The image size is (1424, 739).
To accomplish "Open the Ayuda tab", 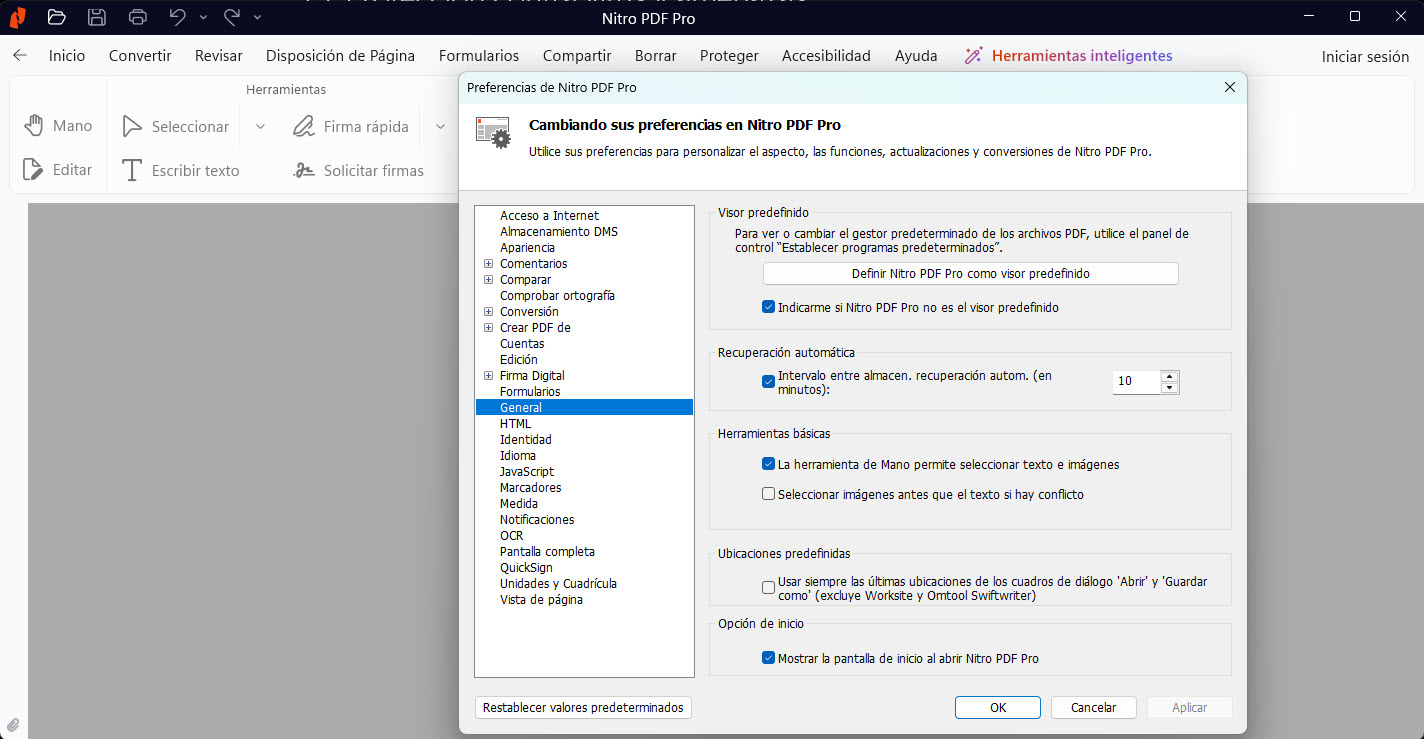I will [916, 56].
